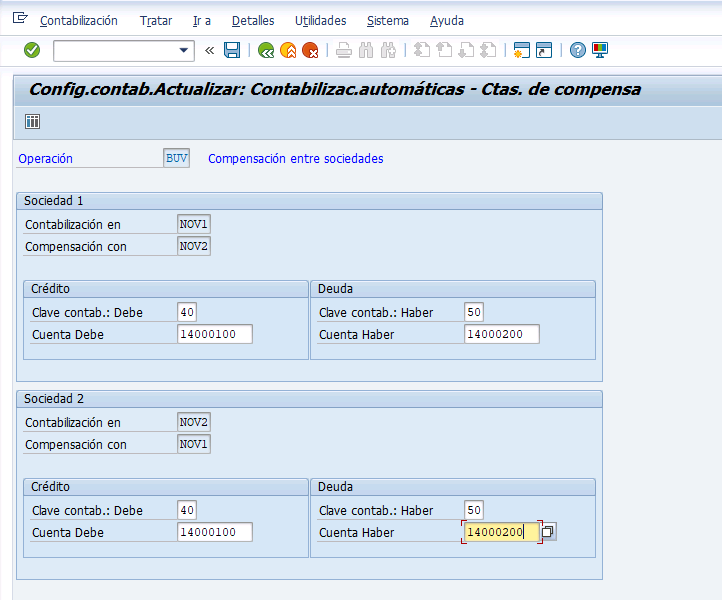This screenshot has width=722, height=600.
Task: Click the Sistema menu item
Action: coord(388,21)
